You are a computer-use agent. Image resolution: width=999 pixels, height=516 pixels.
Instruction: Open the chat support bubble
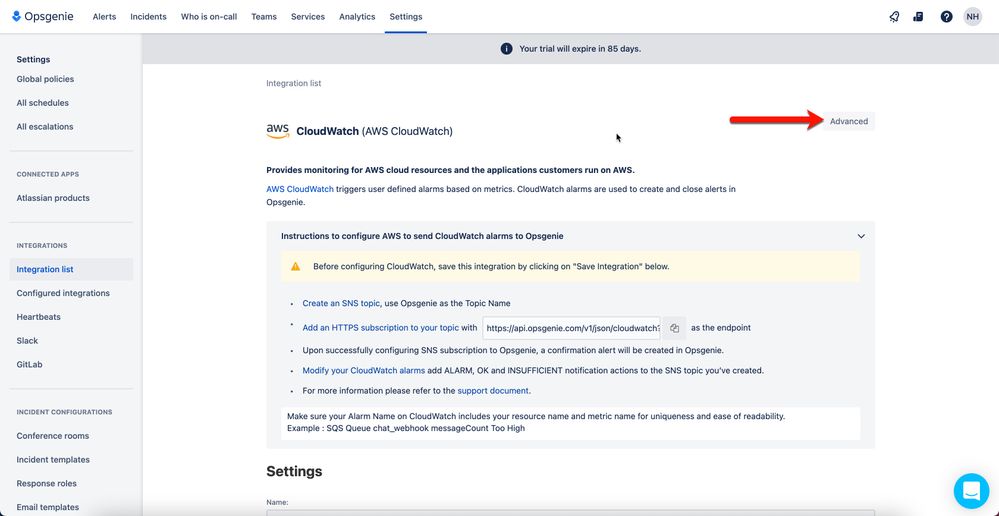971,491
